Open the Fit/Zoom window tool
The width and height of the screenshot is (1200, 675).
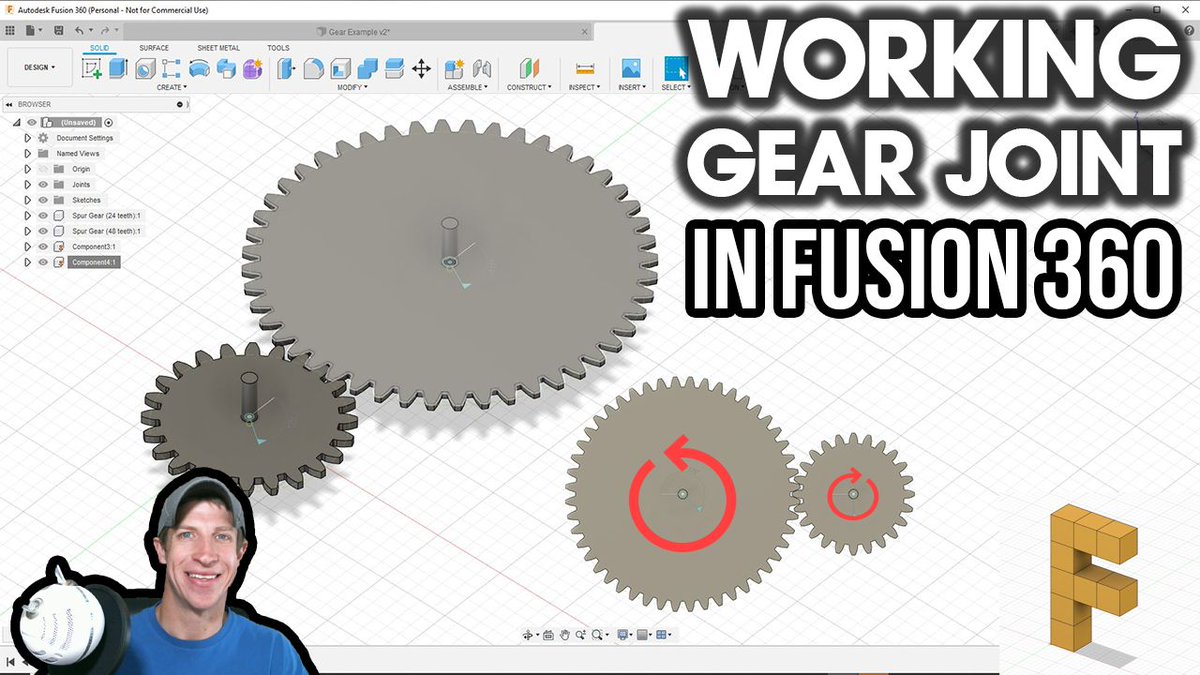point(597,634)
